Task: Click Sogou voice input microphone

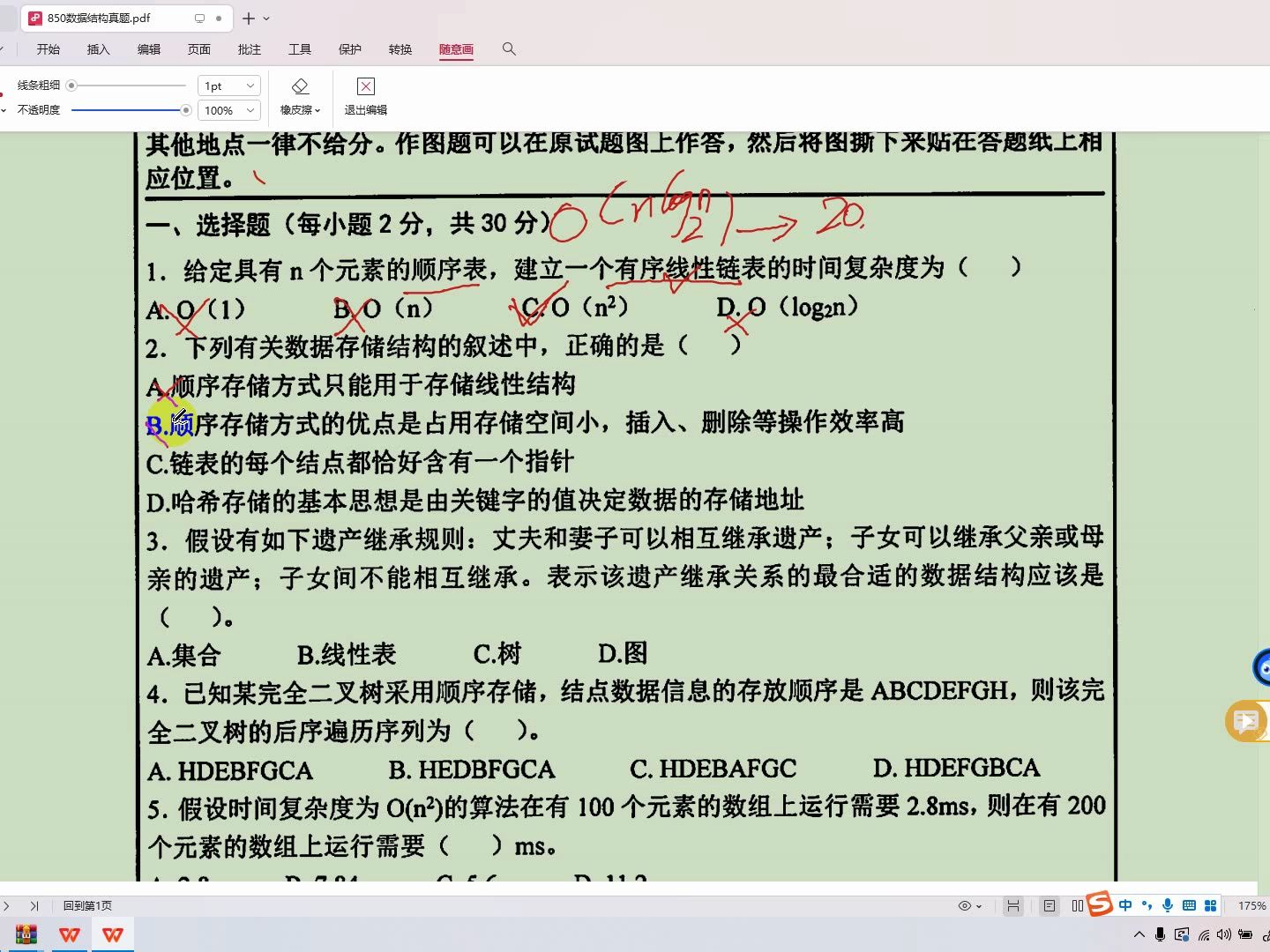Action: click(x=1168, y=905)
